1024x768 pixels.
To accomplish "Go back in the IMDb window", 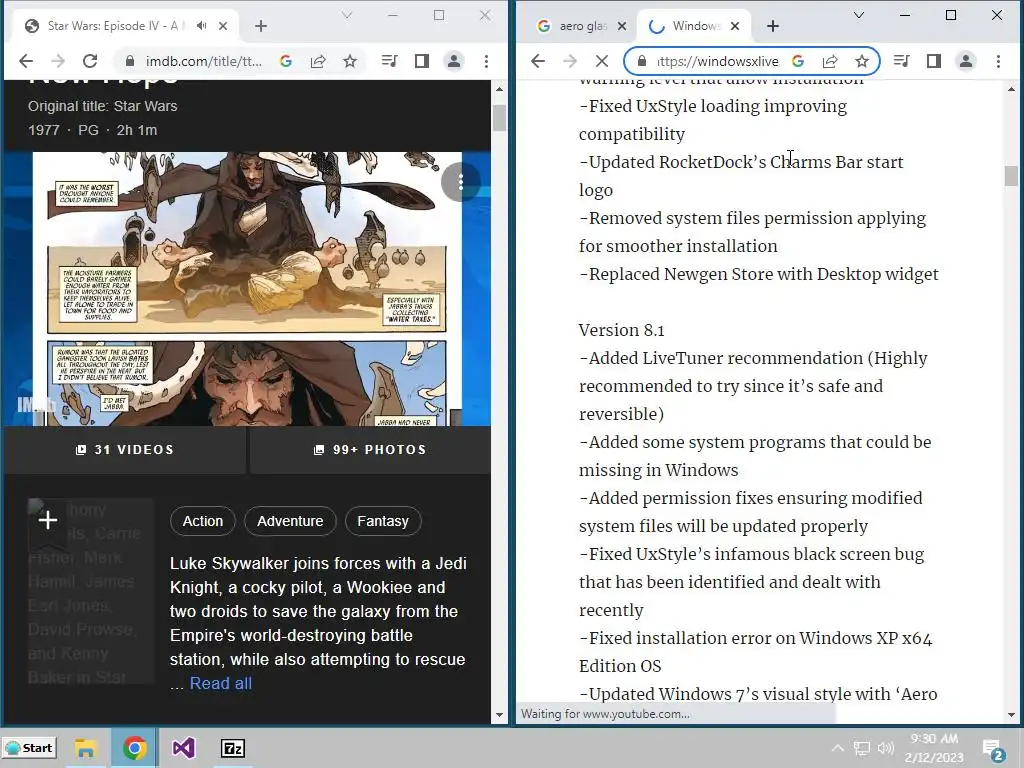I will click(x=26, y=61).
